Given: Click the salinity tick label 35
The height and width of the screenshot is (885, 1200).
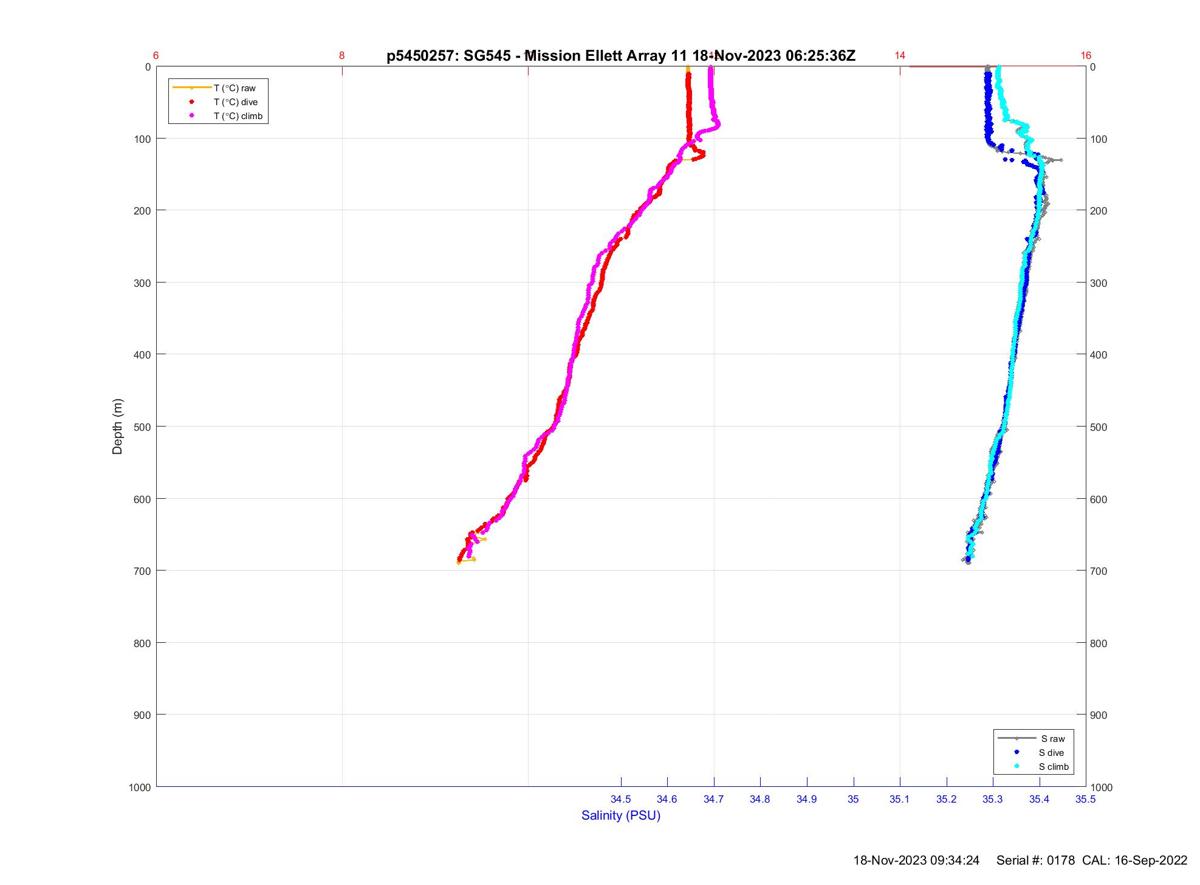Looking at the screenshot, I should point(853,799).
